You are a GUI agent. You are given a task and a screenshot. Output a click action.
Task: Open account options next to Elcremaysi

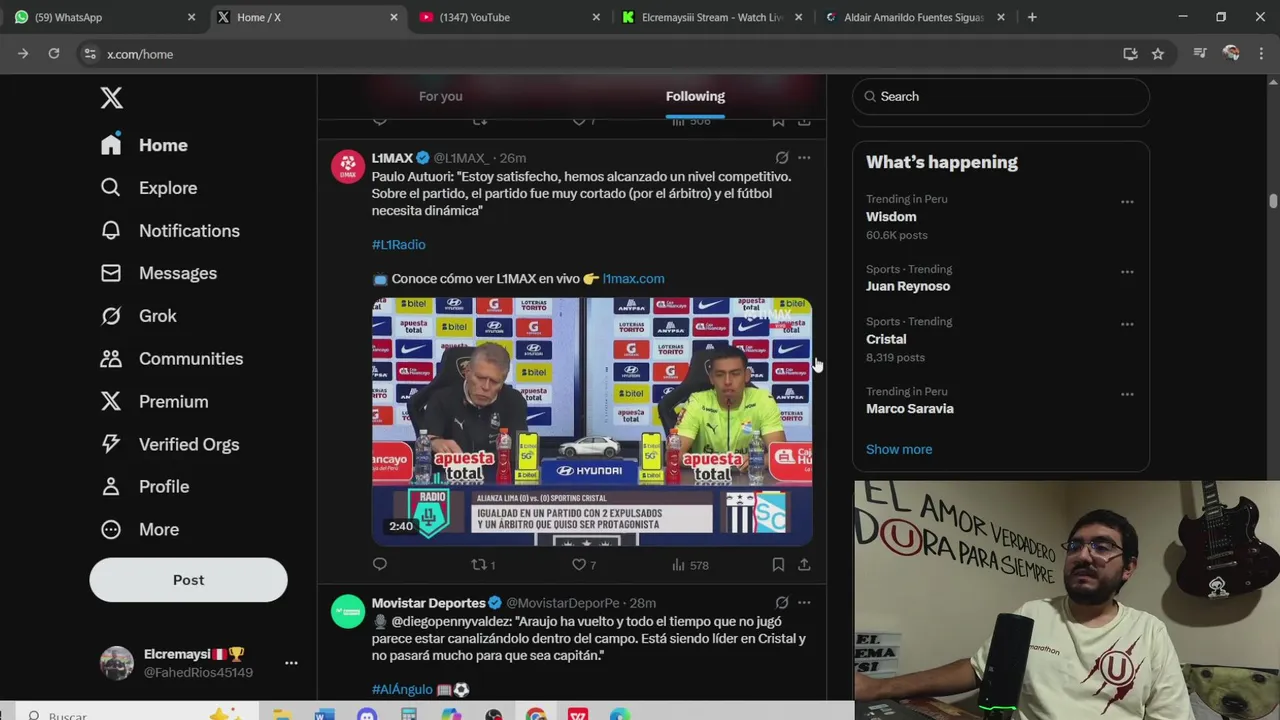[291, 663]
